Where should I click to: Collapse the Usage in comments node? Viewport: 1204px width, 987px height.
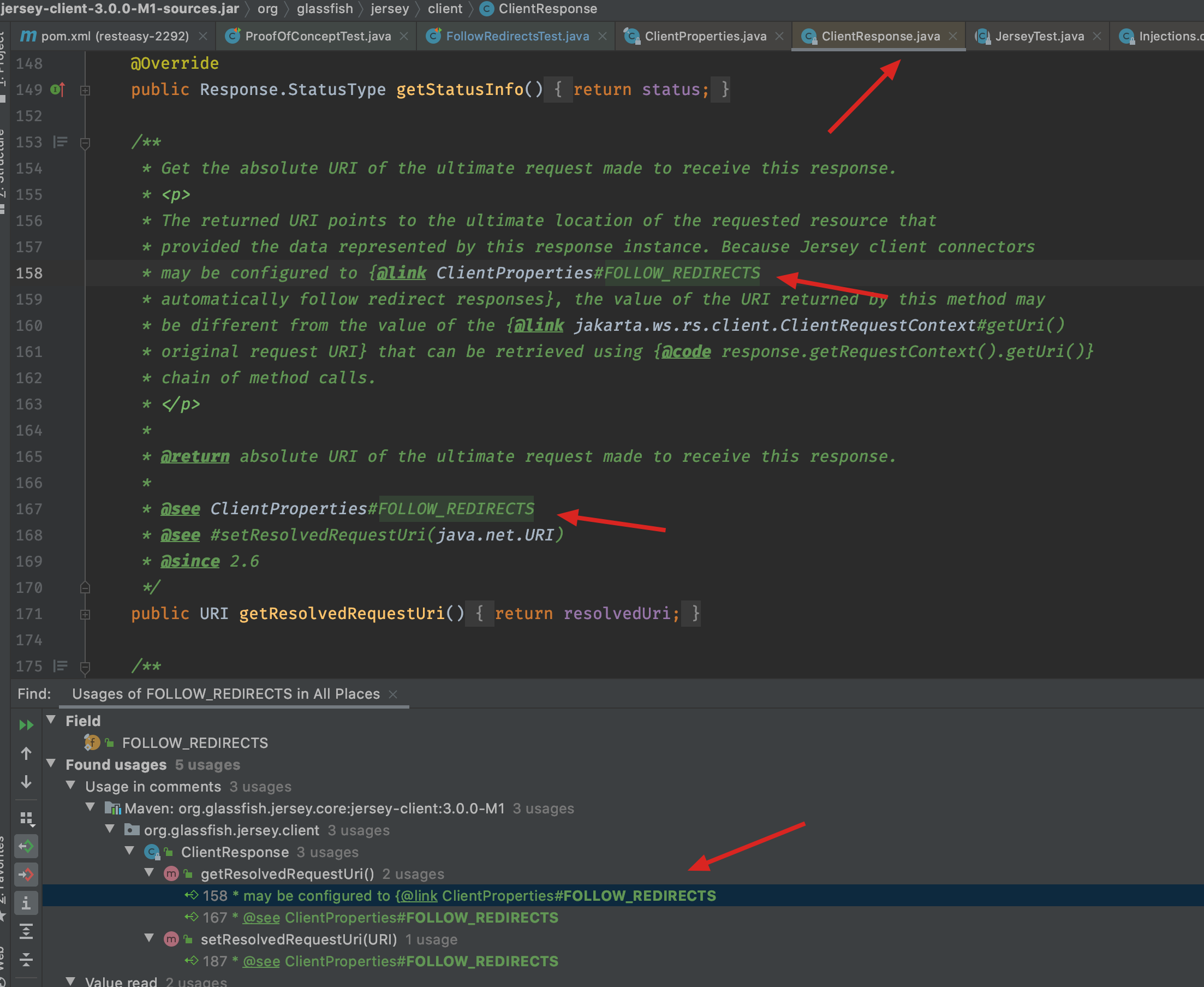(71, 785)
